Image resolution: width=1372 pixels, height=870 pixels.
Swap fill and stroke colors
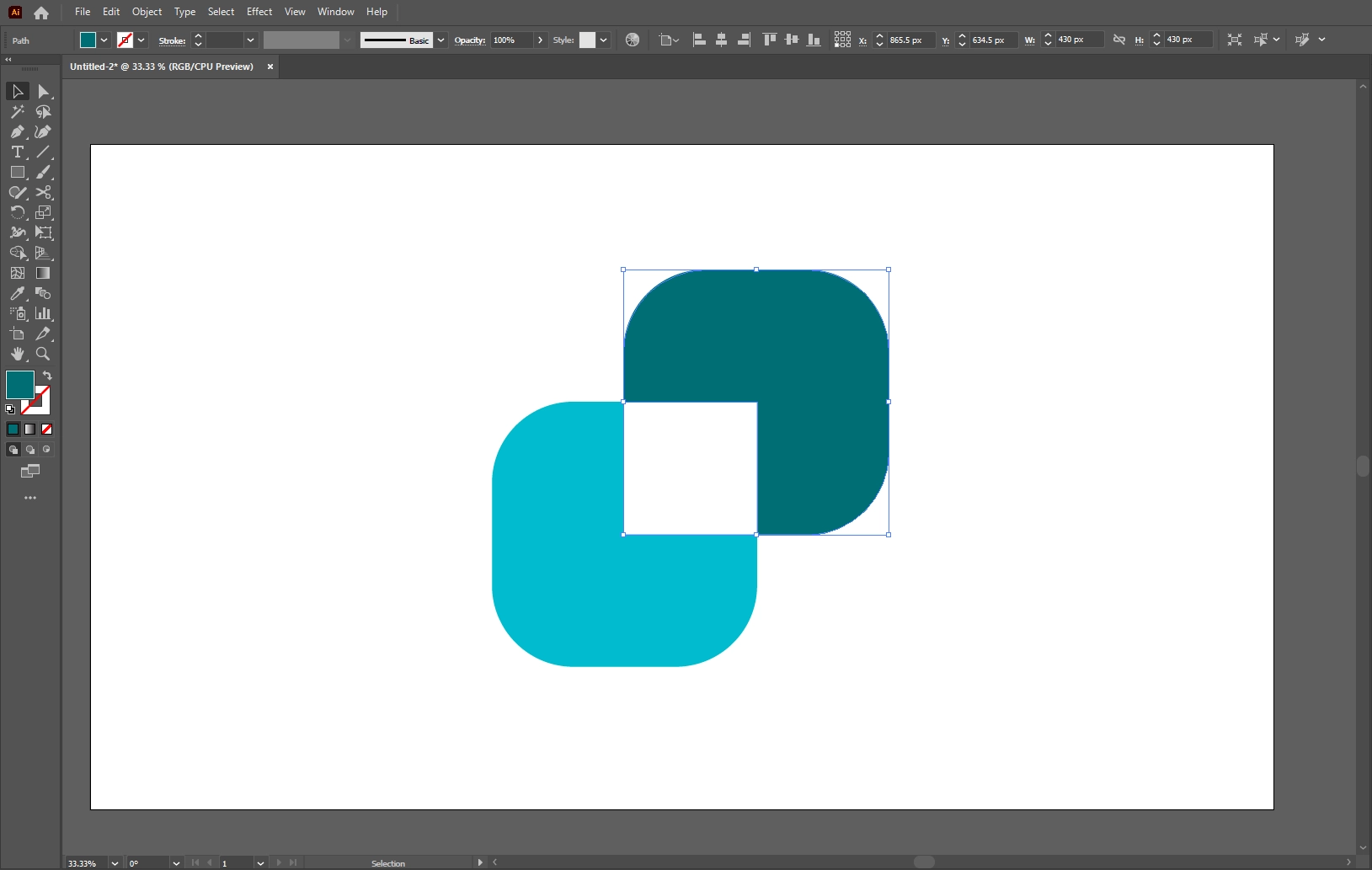(x=47, y=376)
